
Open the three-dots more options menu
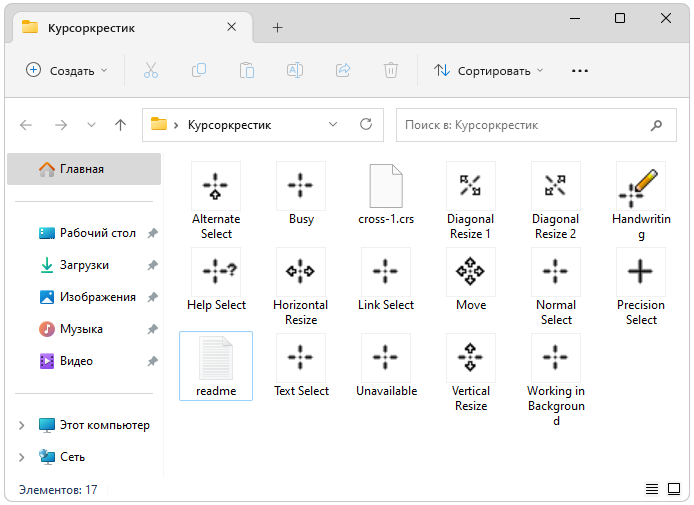tap(580, 71)
